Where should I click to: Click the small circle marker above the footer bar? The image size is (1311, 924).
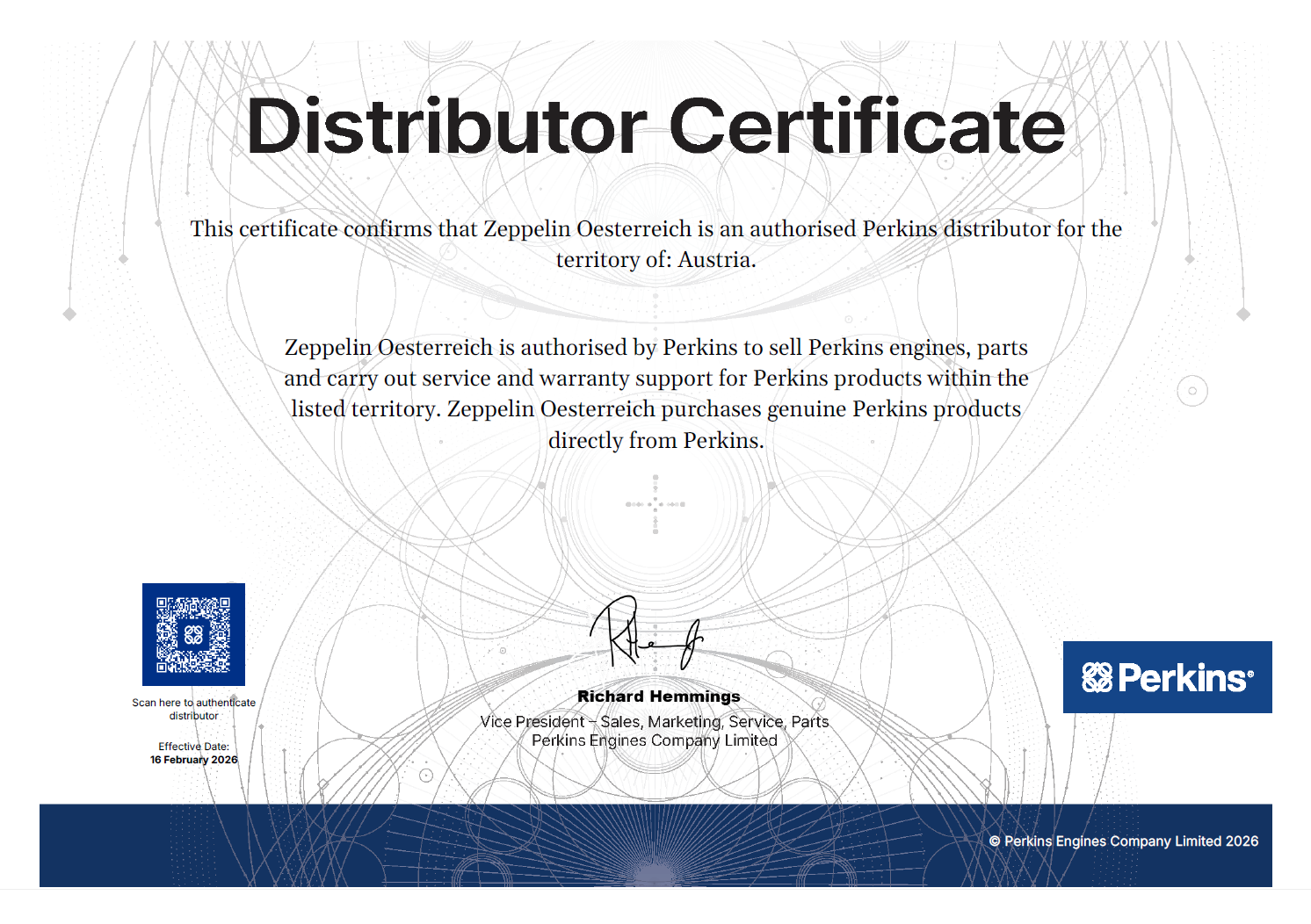coord(426,776)
